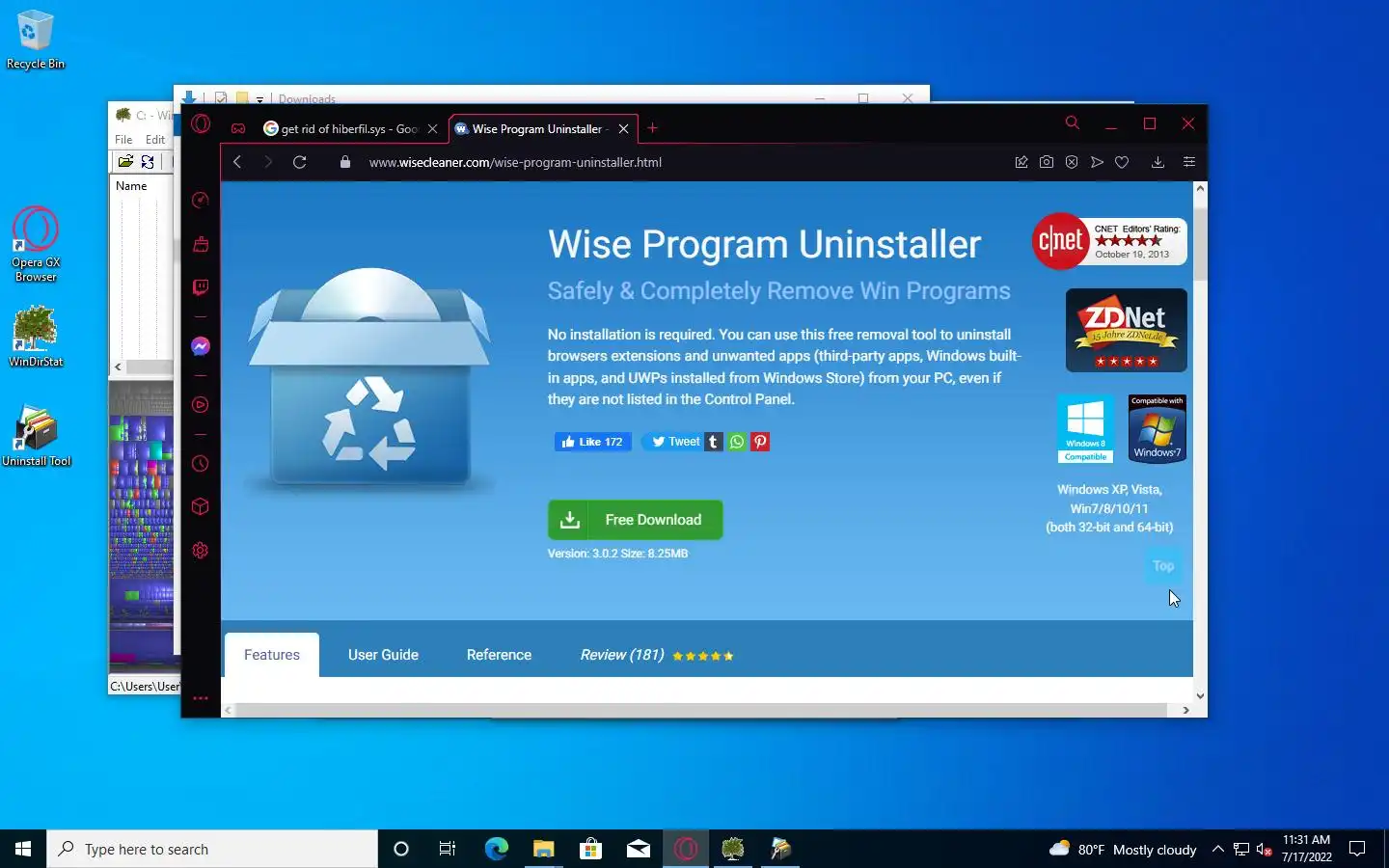Click the taskbar search box

pos(212,849)
